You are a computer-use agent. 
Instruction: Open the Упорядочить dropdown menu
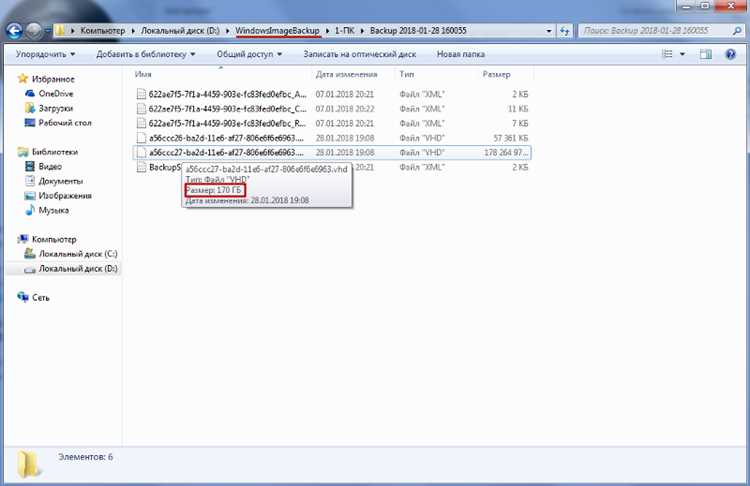coord(45,55)
